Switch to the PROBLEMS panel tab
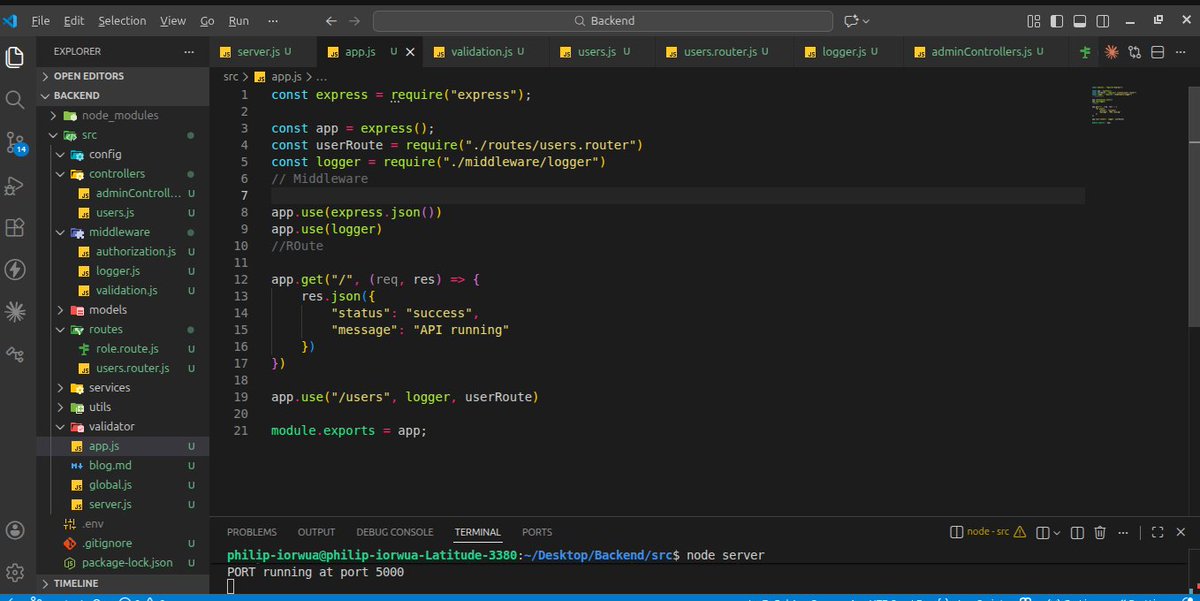The height and width of the screenshot is (601, 1200). (252, 532)
